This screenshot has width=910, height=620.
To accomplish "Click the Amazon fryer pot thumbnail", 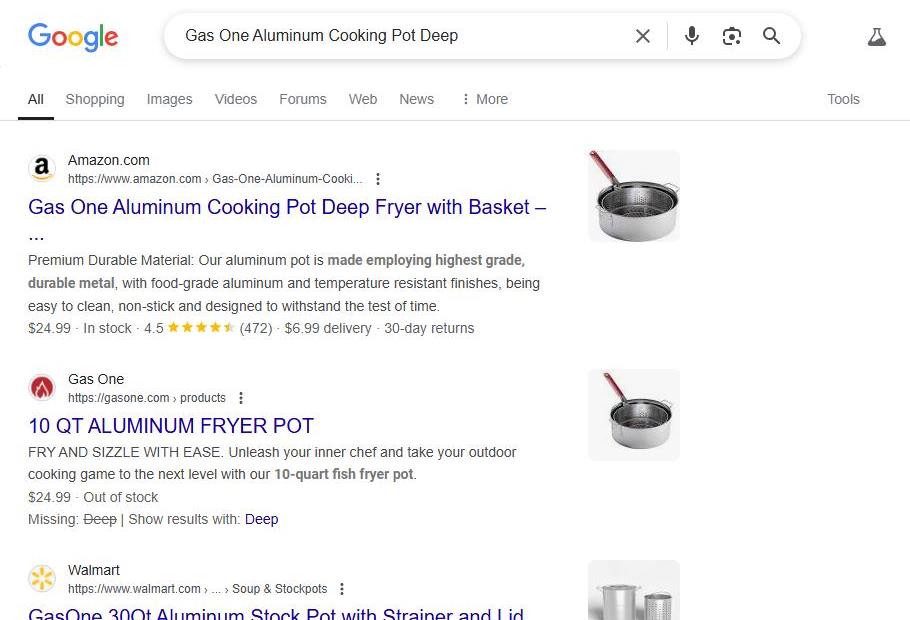I will [x=634, y=196].
